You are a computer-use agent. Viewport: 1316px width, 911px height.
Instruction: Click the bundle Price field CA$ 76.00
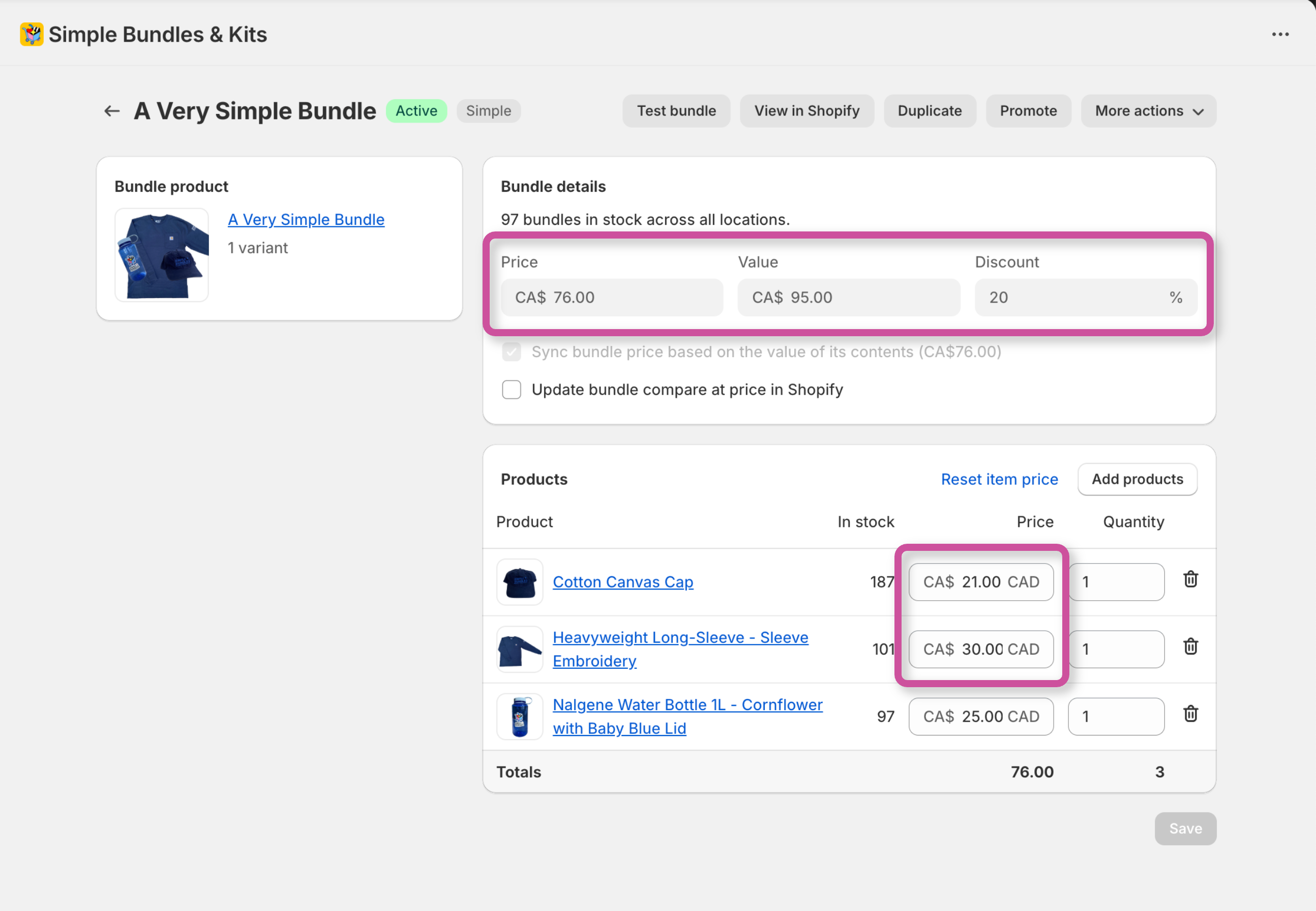click(x=612, y=298)
